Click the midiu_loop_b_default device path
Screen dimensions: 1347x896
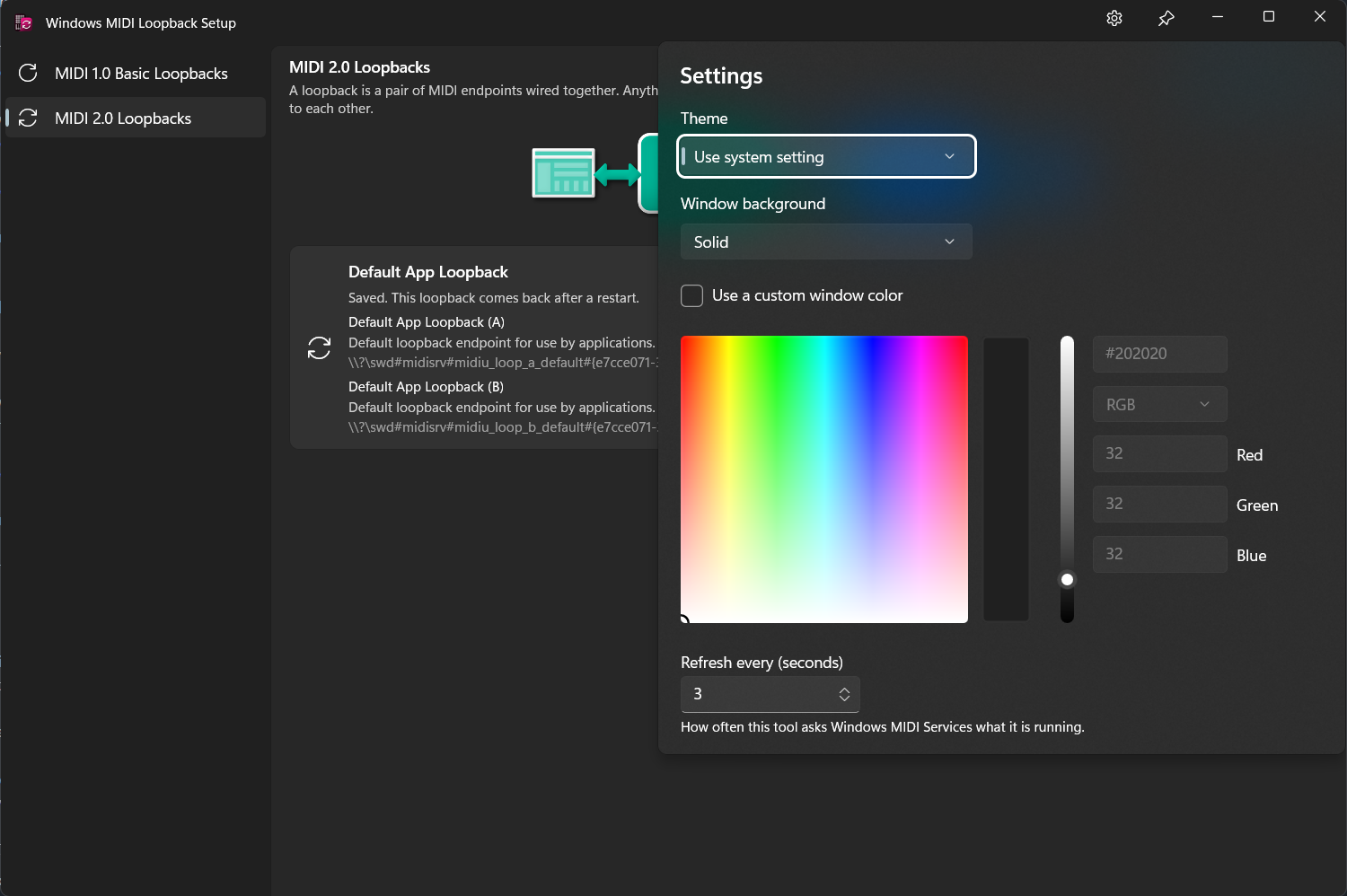pos(504,427)
